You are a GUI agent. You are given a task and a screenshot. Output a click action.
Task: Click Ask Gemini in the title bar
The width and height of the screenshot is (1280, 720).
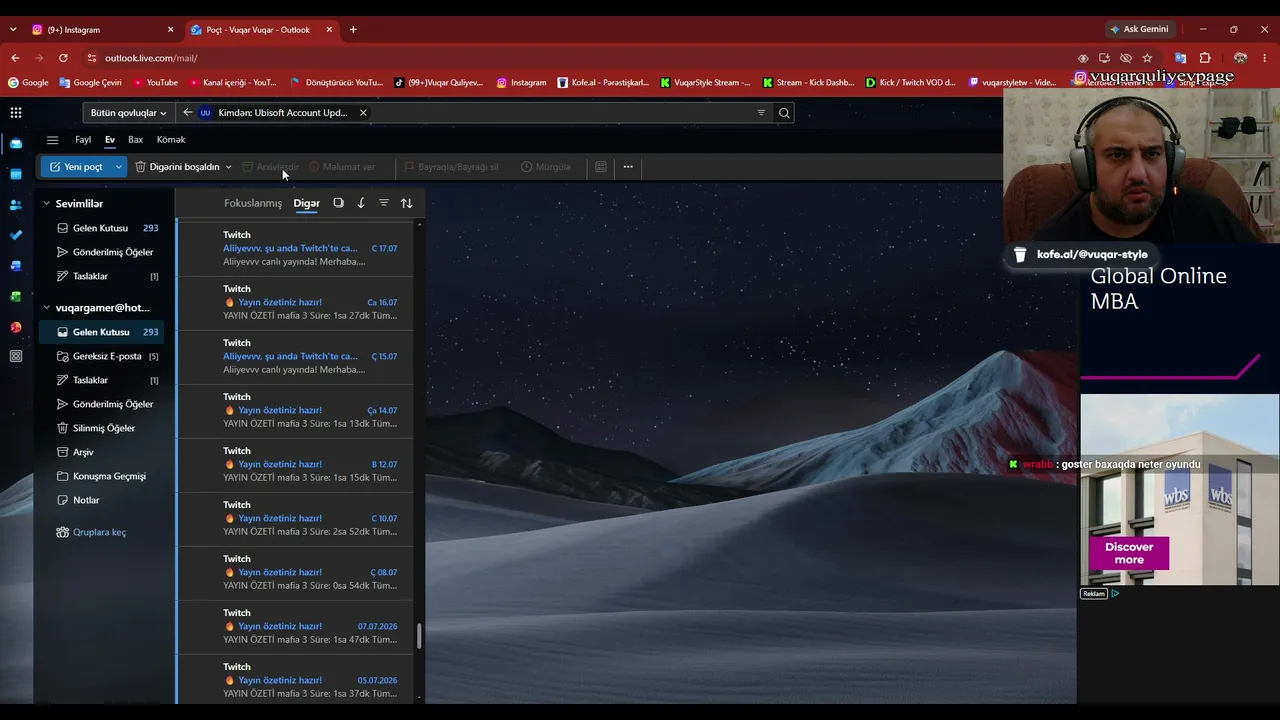[x=1139, y=30]
